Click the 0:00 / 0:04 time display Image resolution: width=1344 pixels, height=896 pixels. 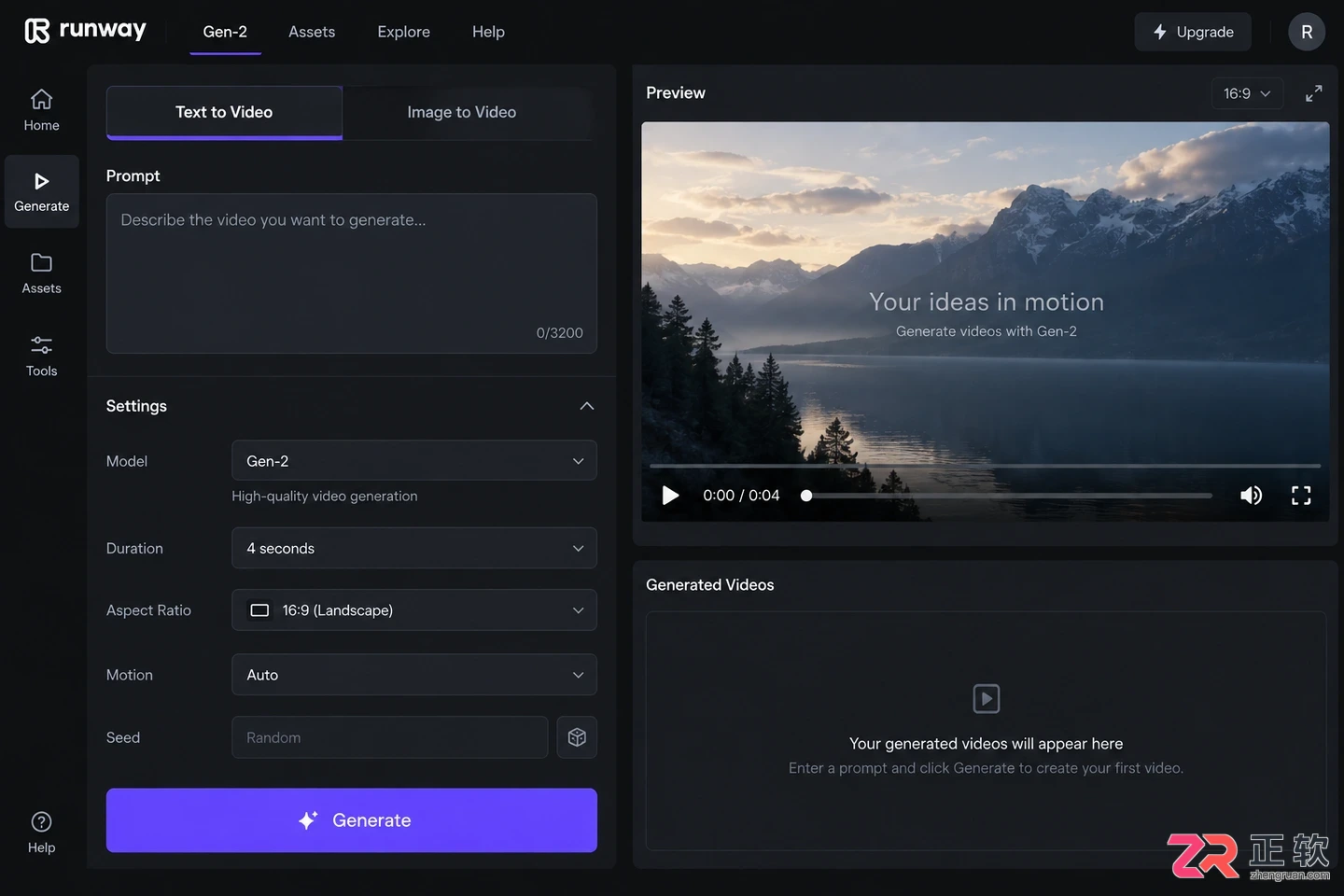click(741, 496)
